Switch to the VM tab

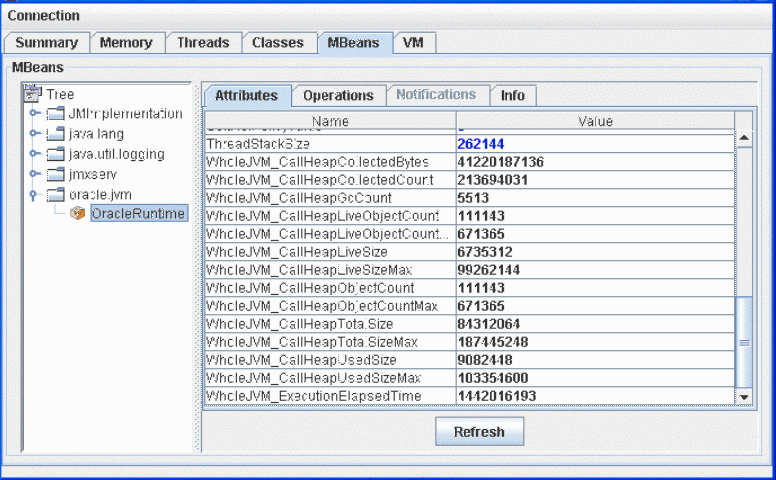(413, 43)
